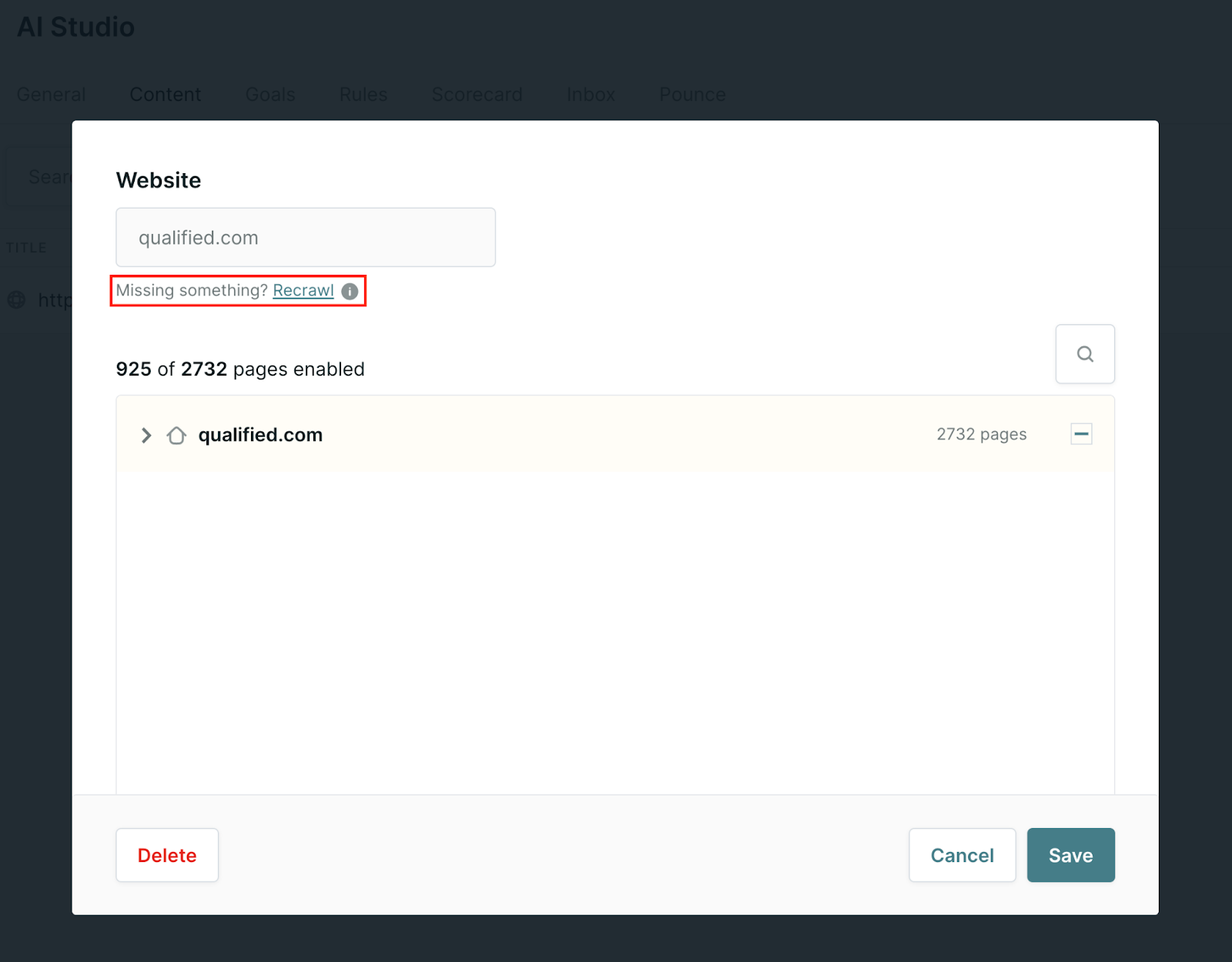Click the TITLE column header behind the dialog
The image size is (1232, 962).
(27, 247)
